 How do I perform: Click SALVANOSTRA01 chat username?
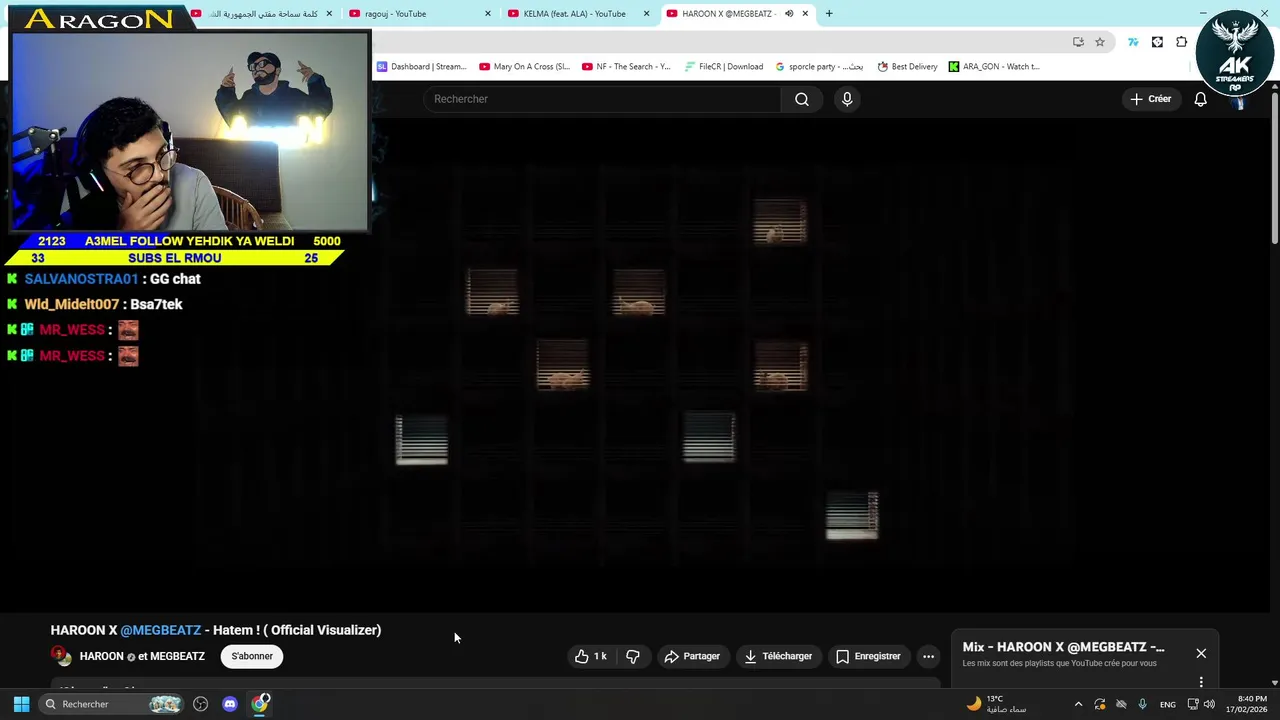pos(81,279)
